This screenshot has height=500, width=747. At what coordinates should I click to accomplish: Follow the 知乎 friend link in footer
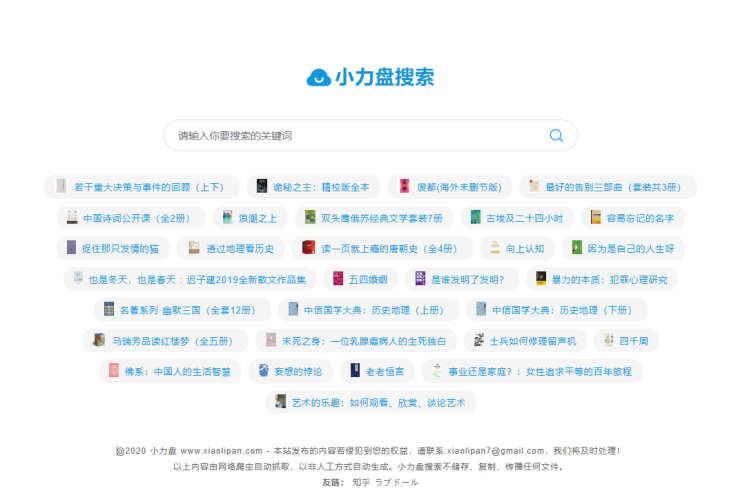[x=361, y=482]
